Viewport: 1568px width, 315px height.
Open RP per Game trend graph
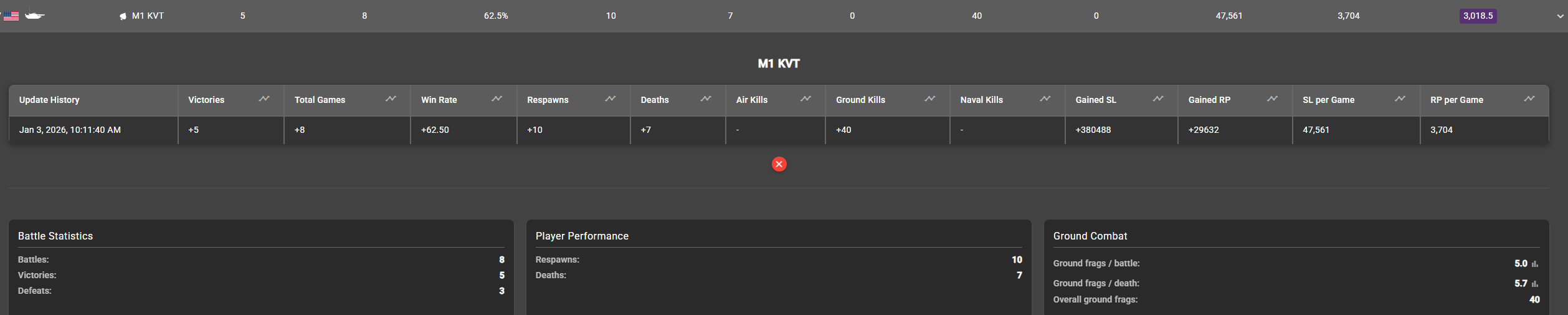tap(1529, 99)
